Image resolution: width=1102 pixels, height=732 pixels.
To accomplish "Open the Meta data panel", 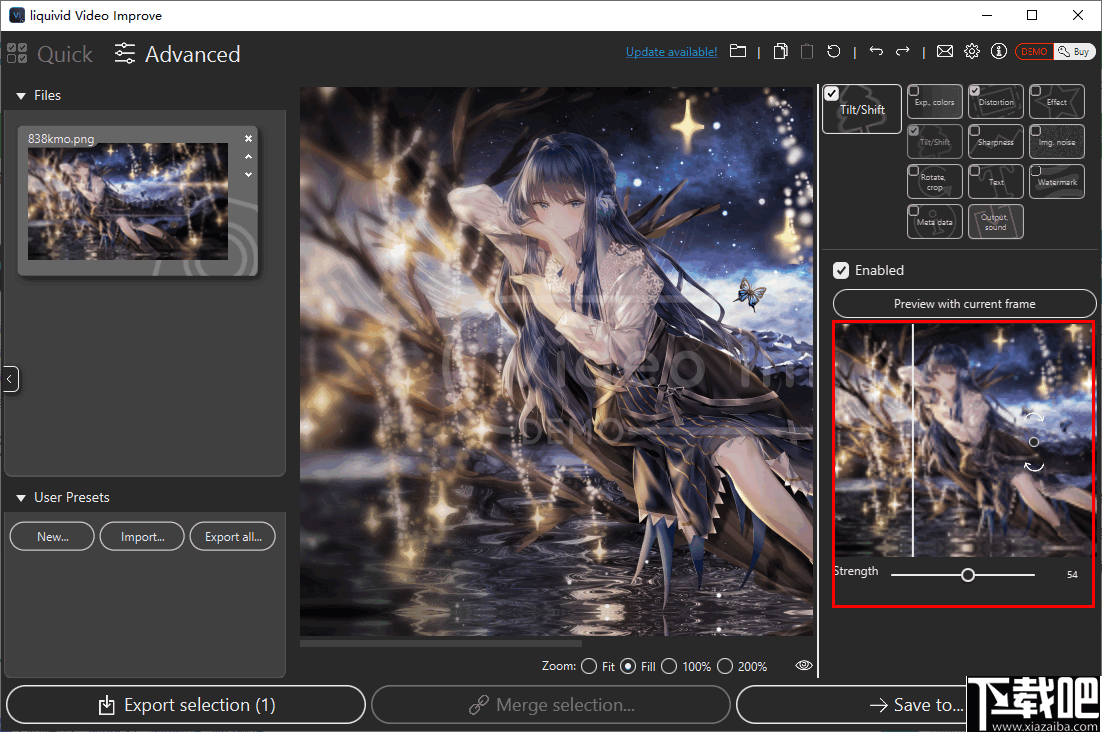I will click(934, 221).
